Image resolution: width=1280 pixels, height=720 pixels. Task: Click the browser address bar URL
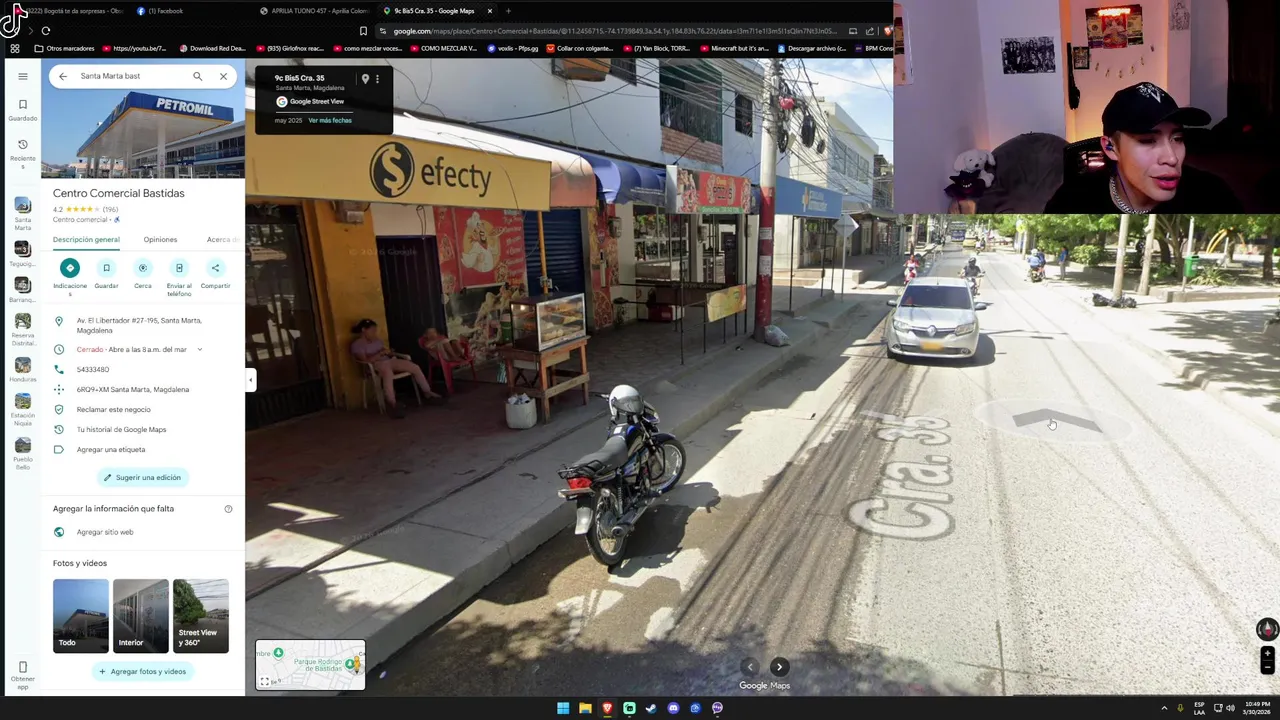pyautogui.click(x=615, y=31)
